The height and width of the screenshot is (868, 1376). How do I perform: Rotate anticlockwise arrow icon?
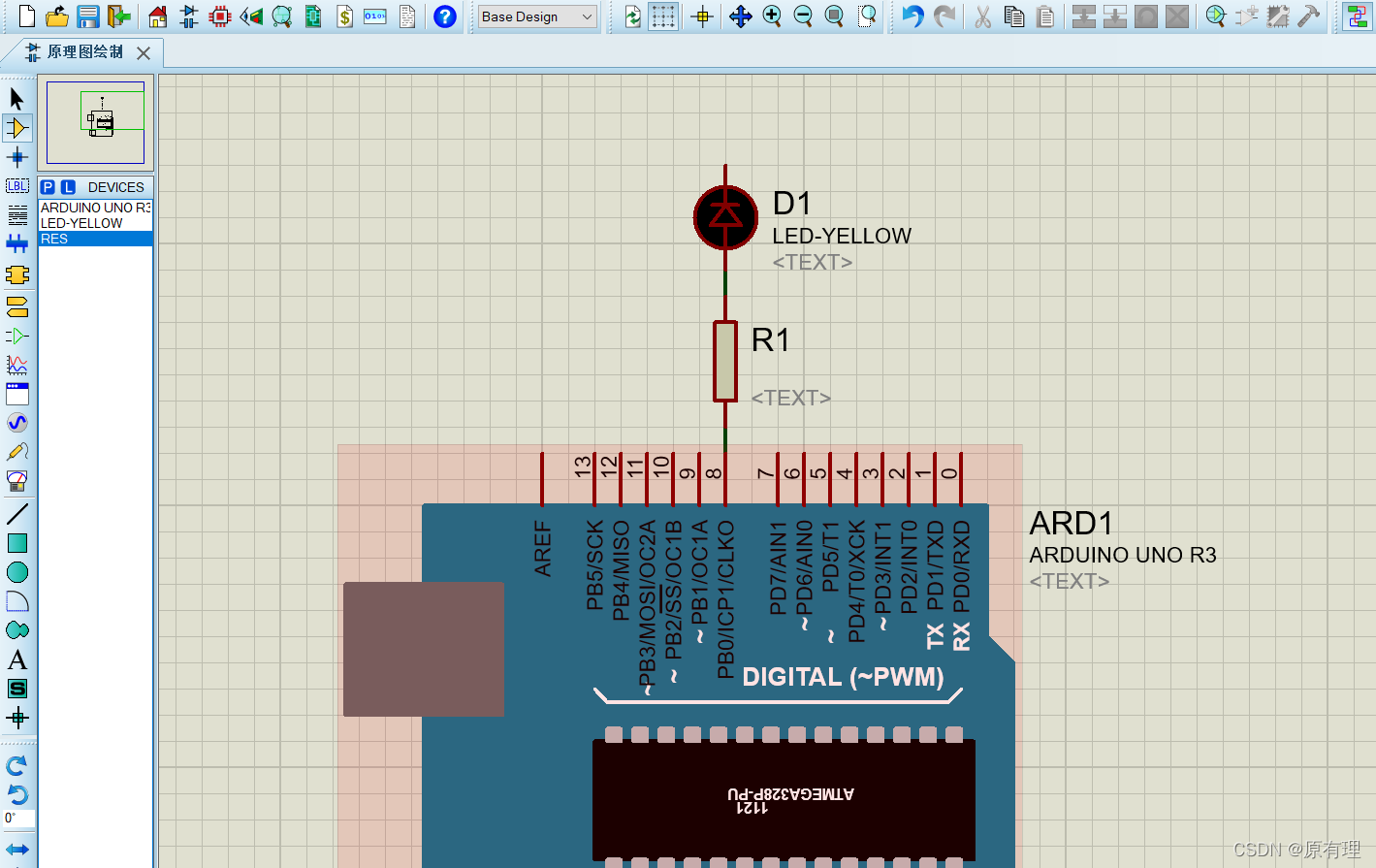pos(17,795)
